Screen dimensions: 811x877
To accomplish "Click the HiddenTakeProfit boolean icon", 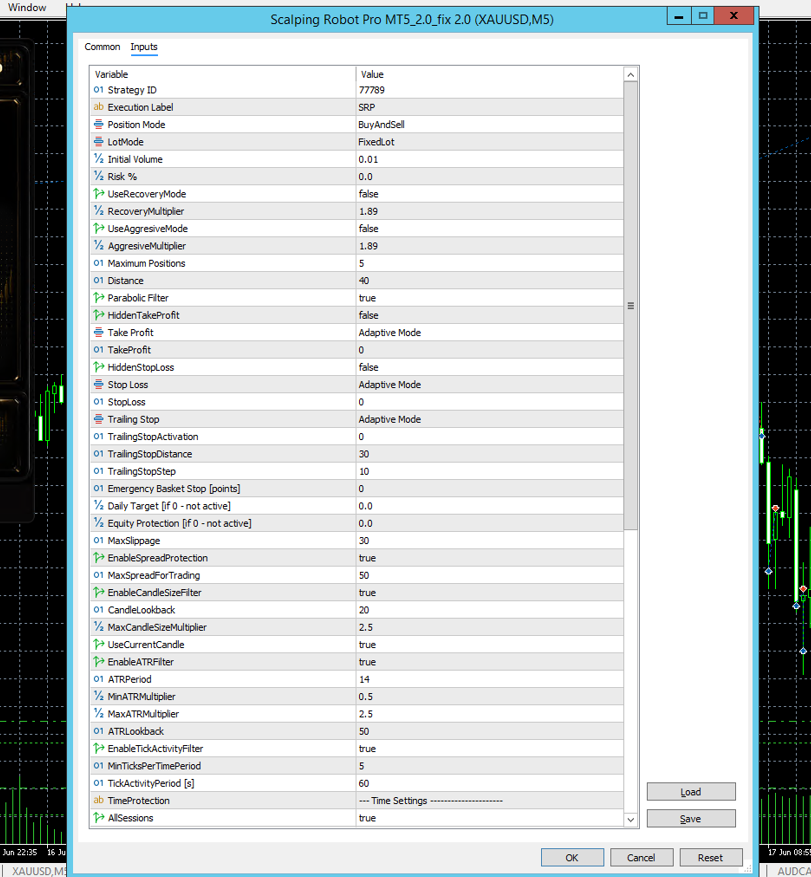I will click(x=98, y=315).
